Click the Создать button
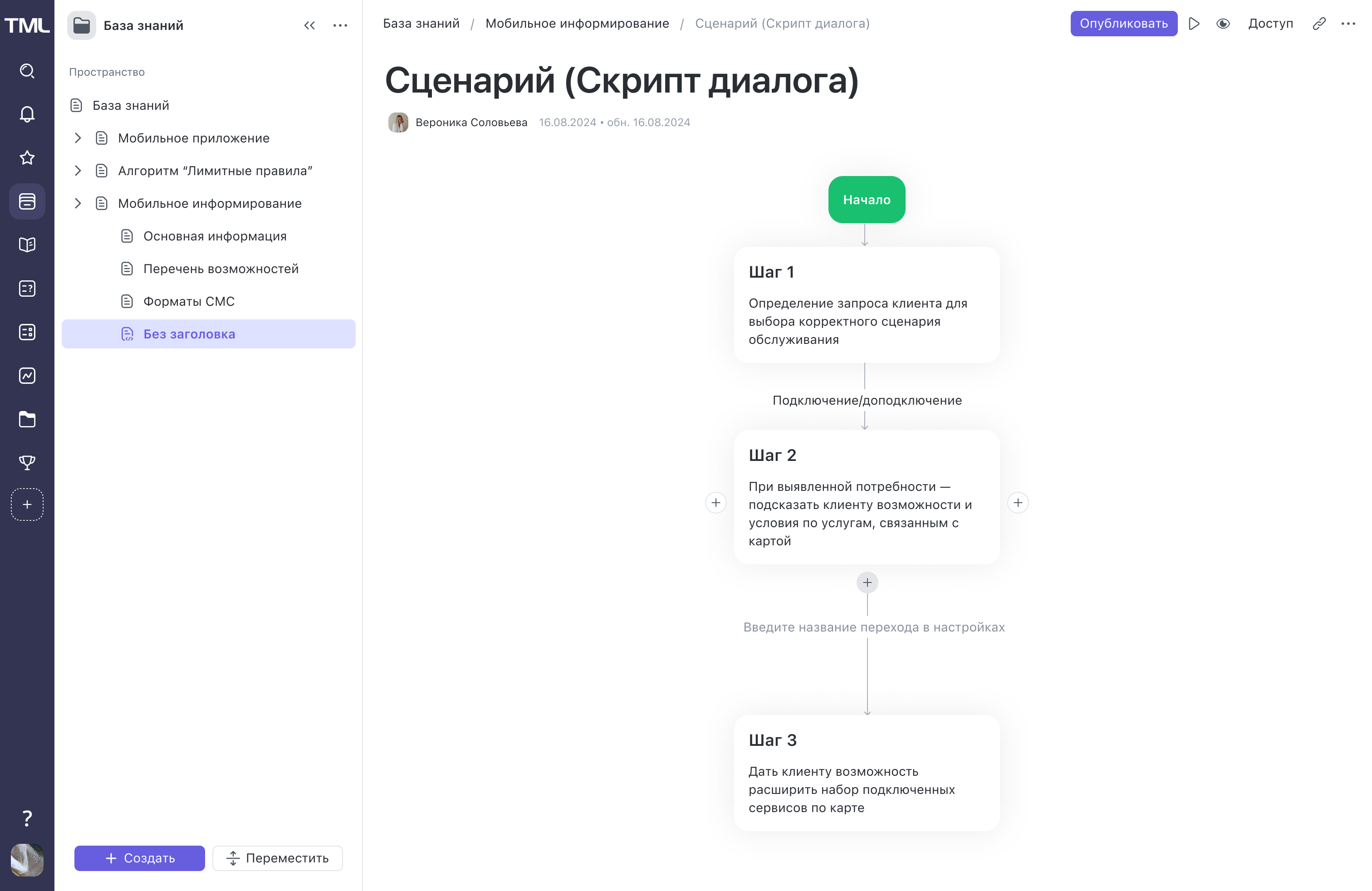Image resolution: width=1372 pixels, height=891 pixels. pyautogui.click(x=139, y=857)
